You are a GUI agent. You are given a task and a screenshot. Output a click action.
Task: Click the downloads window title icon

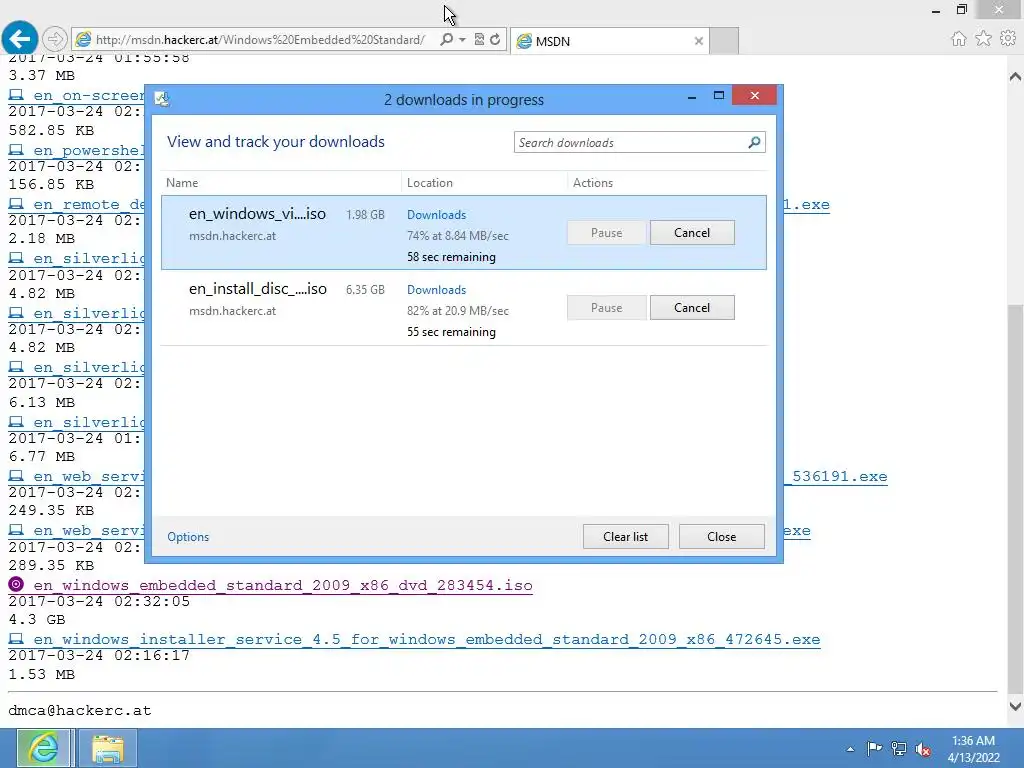pos(162,99)
